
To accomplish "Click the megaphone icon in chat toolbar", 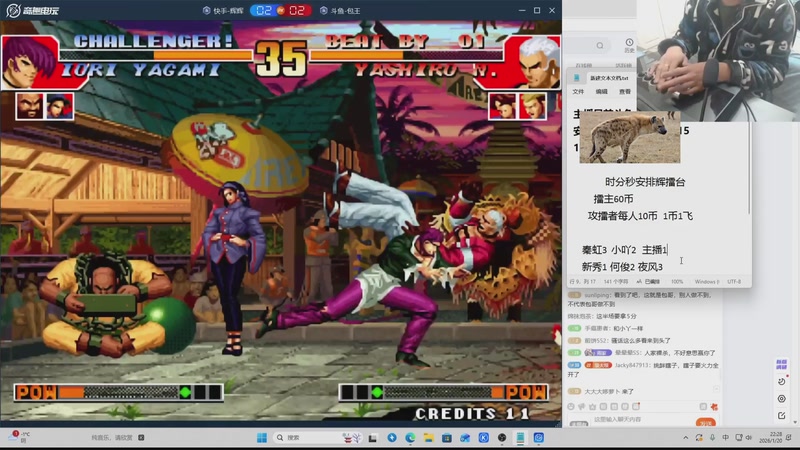I will (582, 407).
